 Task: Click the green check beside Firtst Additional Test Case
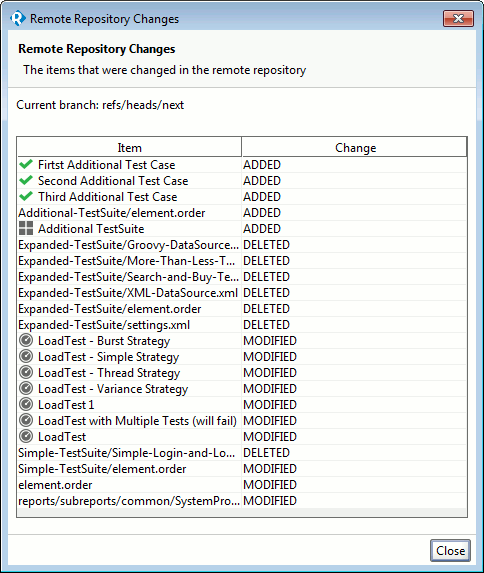26,164
